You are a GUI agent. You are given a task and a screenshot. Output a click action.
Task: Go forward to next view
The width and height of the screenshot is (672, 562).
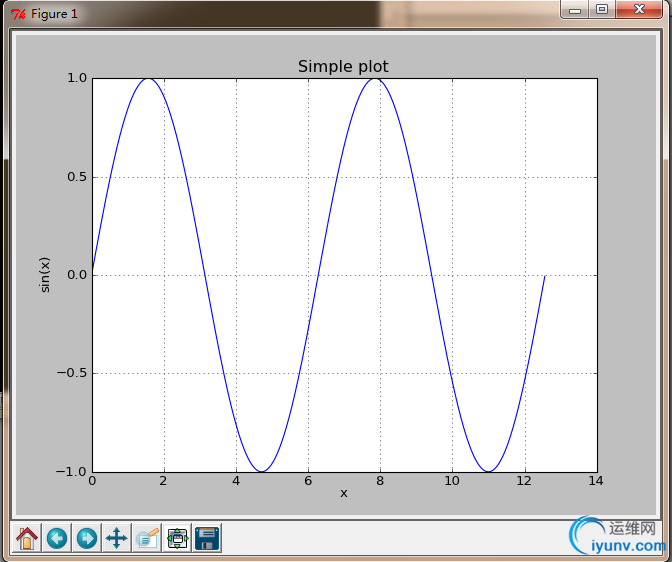(x=87, y=538)
